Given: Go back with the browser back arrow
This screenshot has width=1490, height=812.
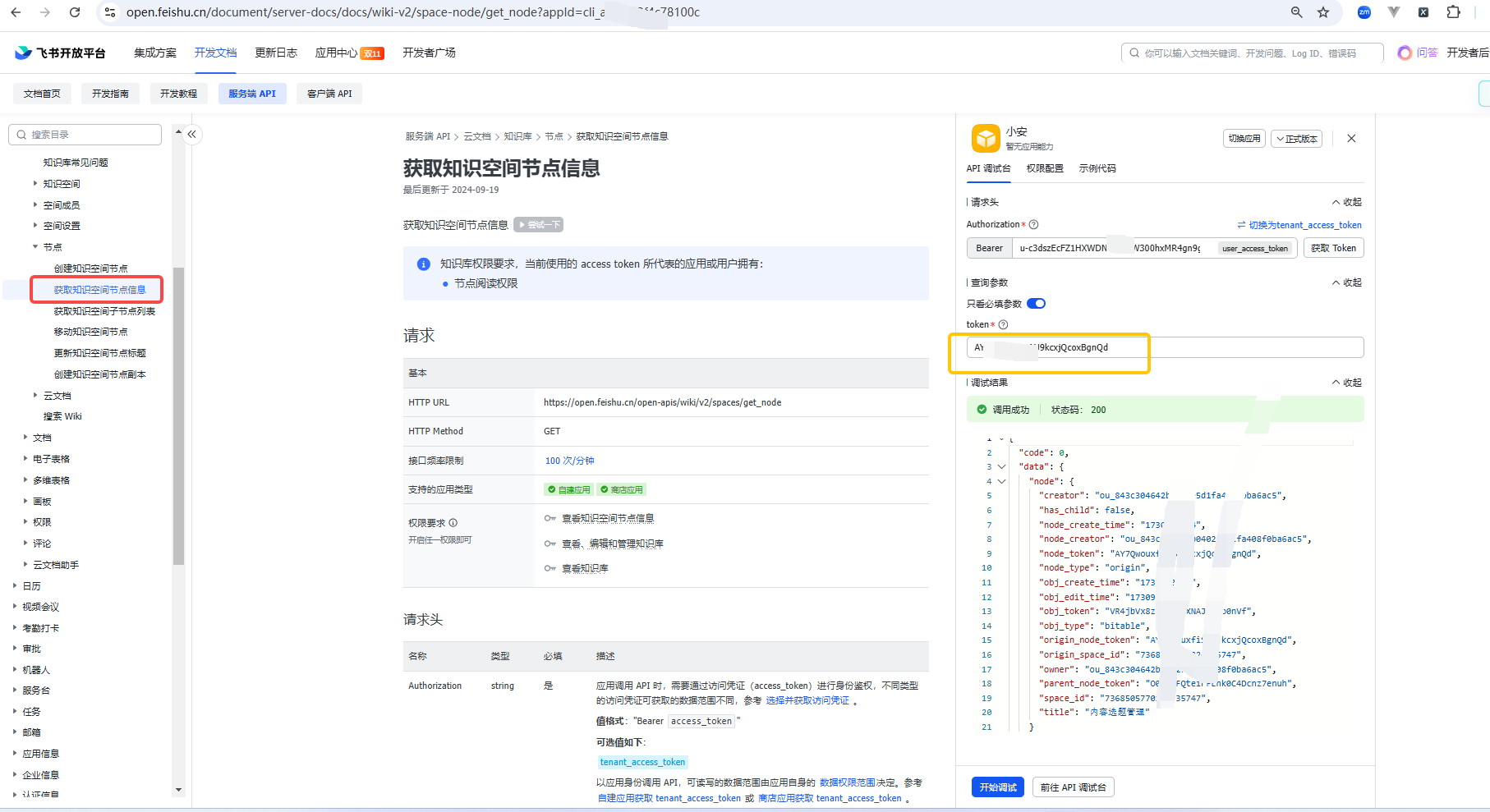Looking at the screenshot, I should pos(16,12).
